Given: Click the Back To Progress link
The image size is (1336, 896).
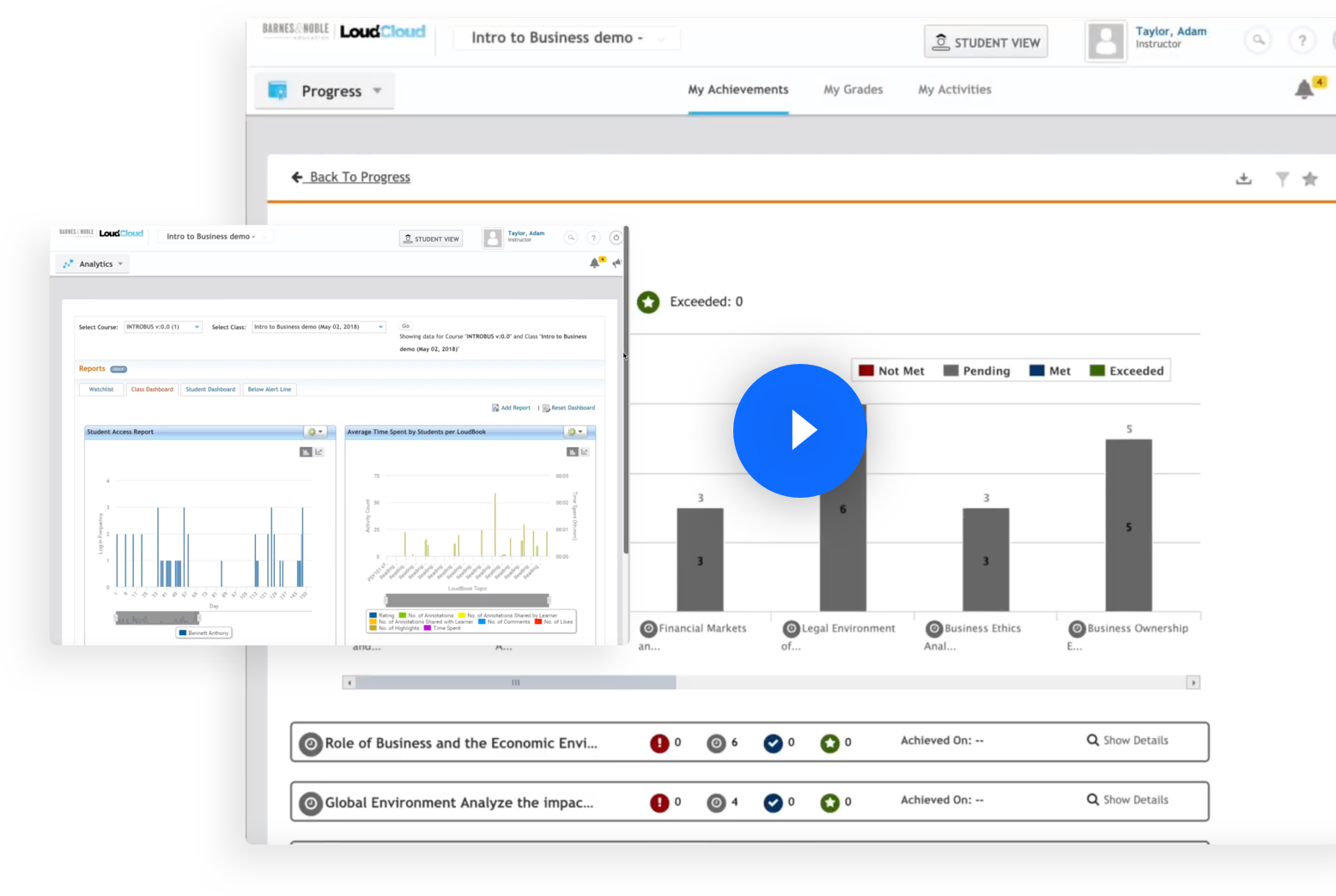Looking at the screenshot, I should pyautogui.click(x=360, y=177).
